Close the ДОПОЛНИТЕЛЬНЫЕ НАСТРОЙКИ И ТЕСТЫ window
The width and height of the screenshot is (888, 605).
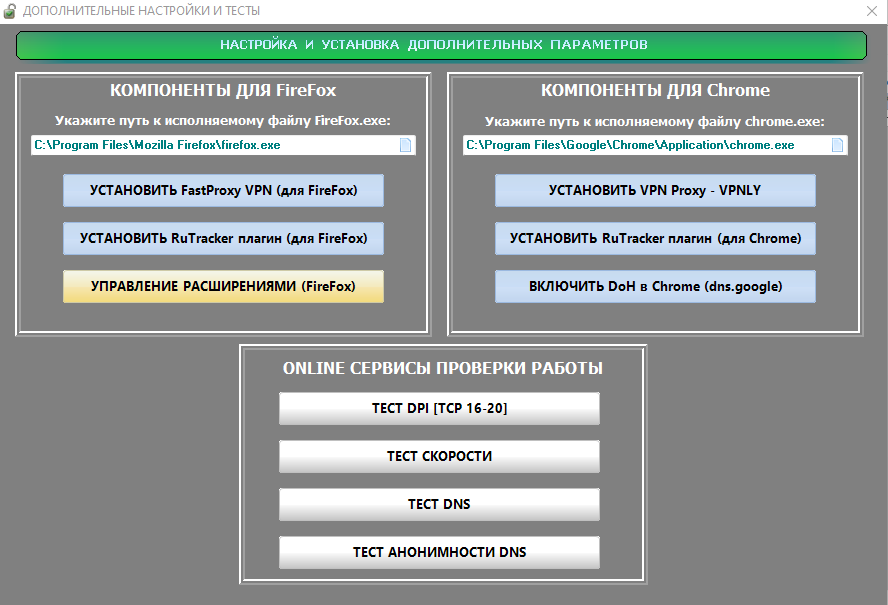871,11
